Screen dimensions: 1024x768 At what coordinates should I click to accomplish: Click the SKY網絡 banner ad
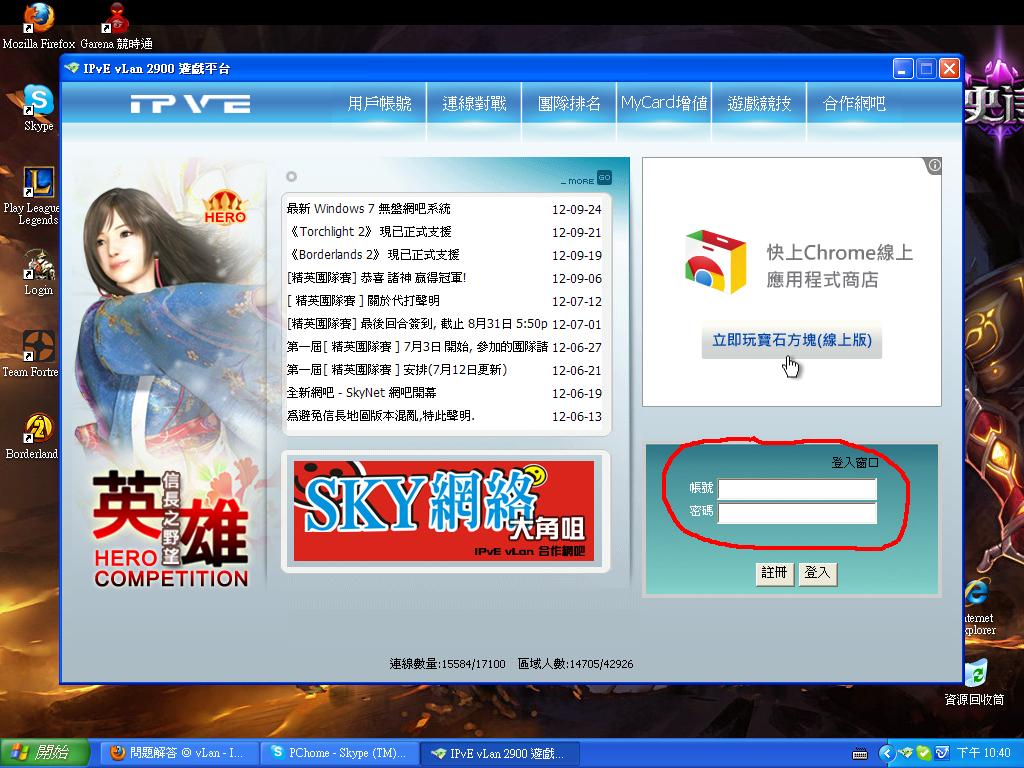(444, 511)
